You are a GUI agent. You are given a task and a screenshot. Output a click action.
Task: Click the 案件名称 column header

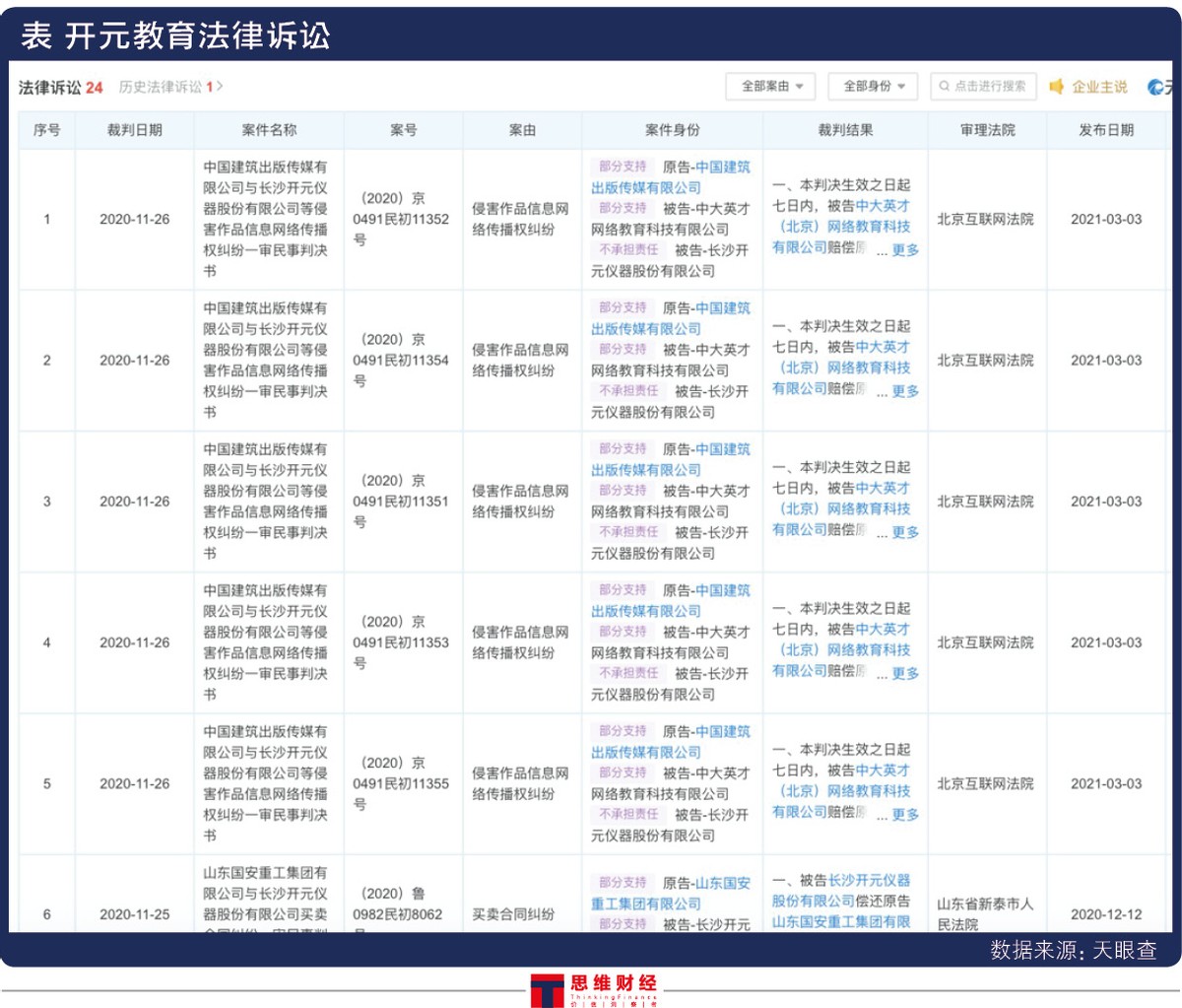(x=269, y=130)
